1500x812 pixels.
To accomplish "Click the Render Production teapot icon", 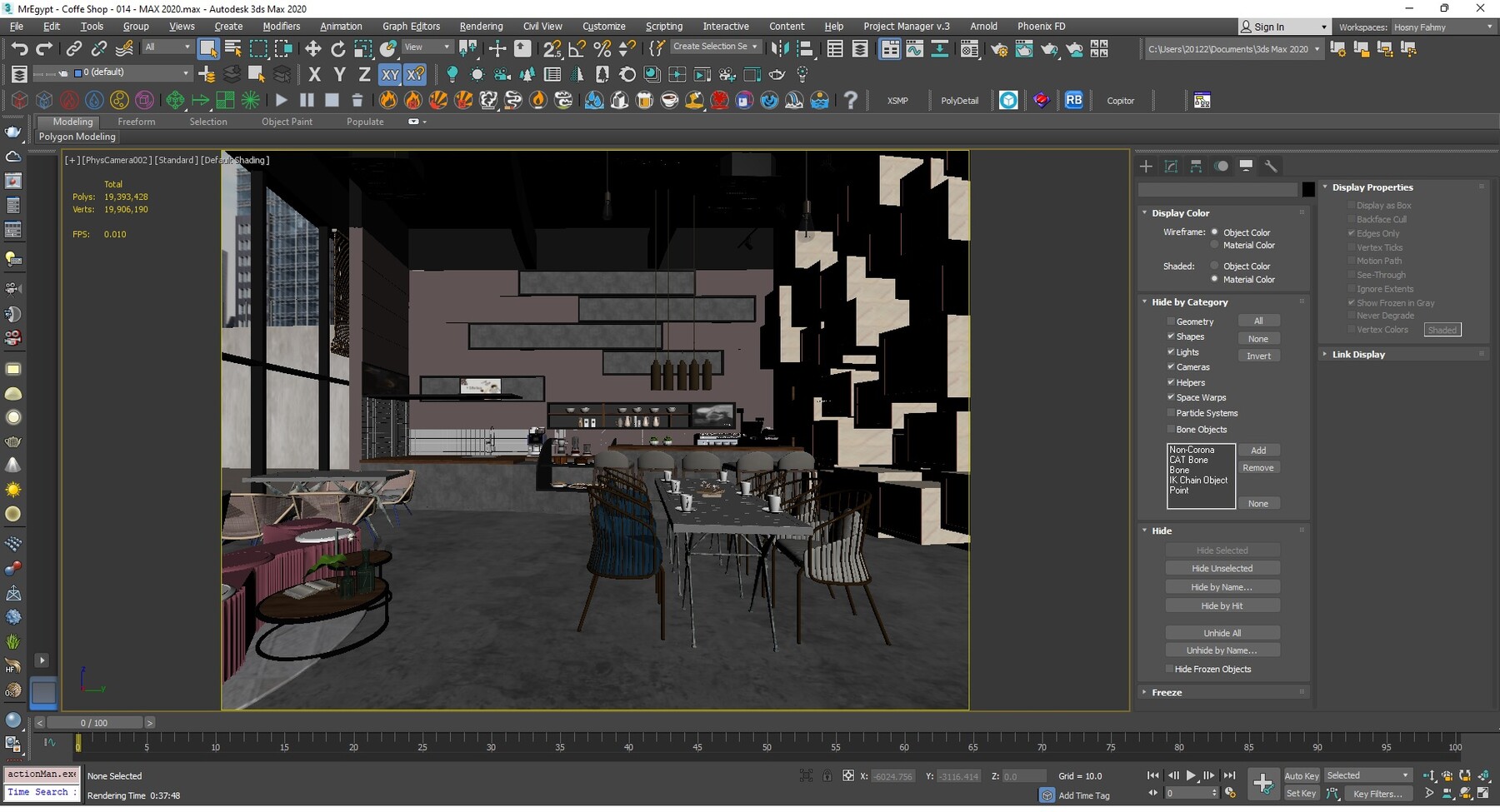I will (x=1049, y=49).
